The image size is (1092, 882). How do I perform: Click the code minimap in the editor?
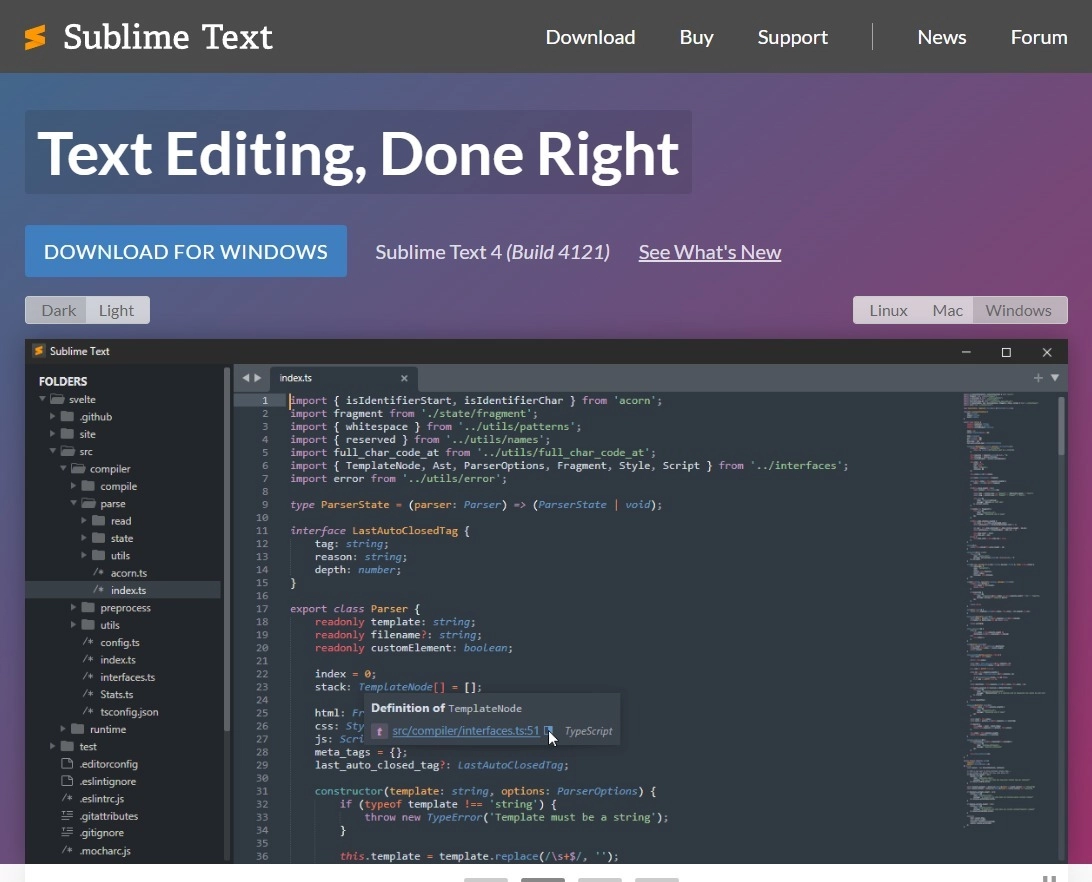pos(1005,600)
